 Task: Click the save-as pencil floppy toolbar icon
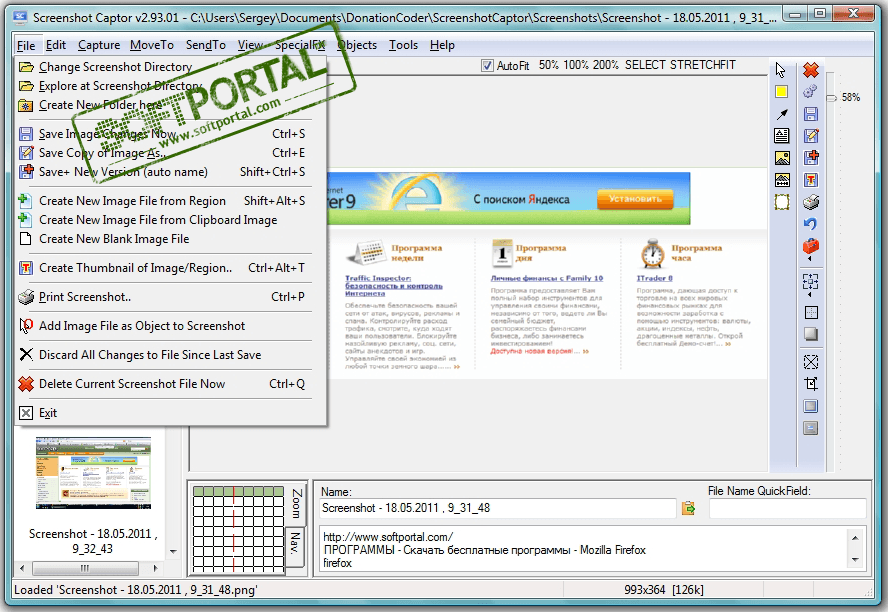pyautogui.click(x=811, y=136)
